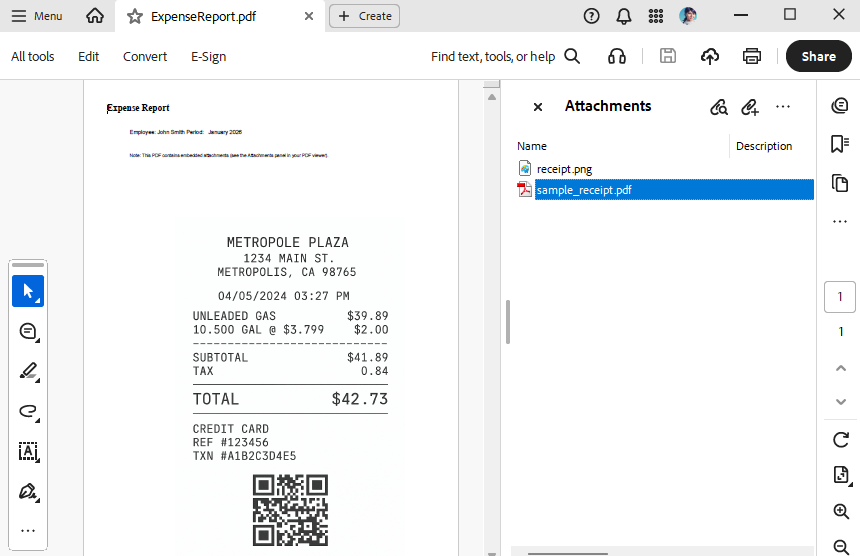The height and width of the screenshot is (556, 860).
Task: Zoom out with the magnifier minus
Action: pos(841,547)
